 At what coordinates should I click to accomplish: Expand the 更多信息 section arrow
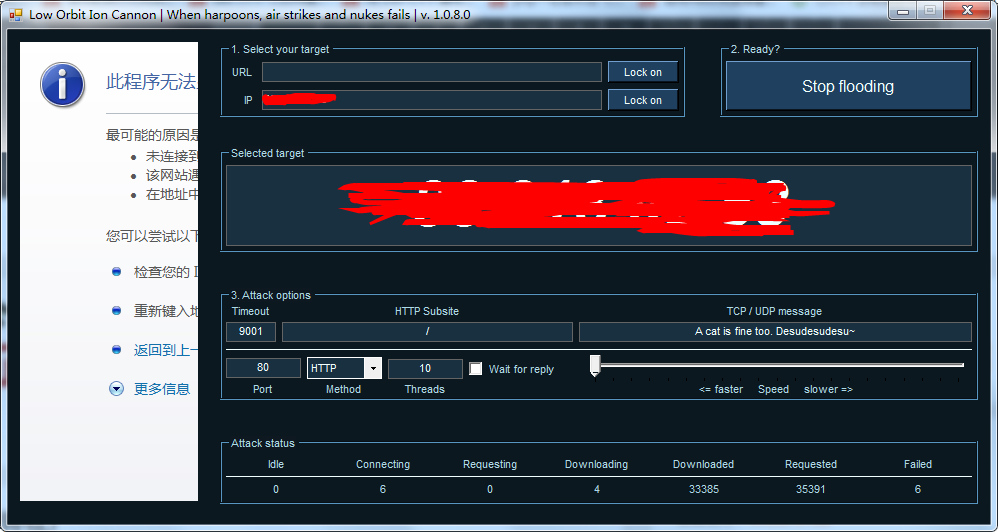(x=116, y=389)
